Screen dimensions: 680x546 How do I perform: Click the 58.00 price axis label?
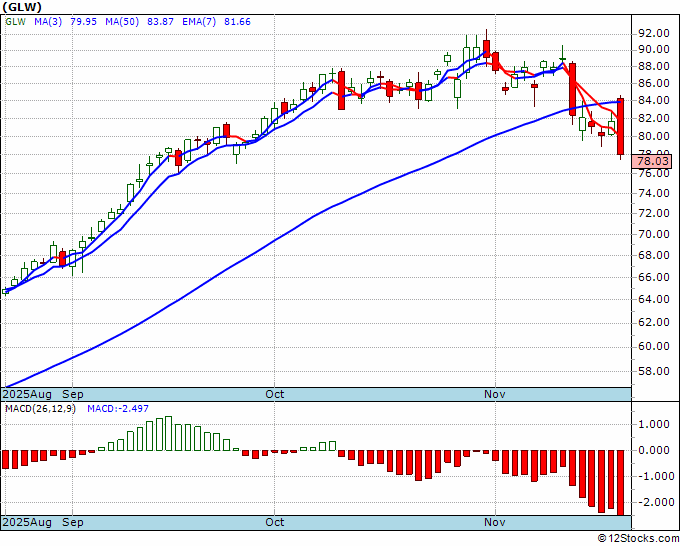654,371
